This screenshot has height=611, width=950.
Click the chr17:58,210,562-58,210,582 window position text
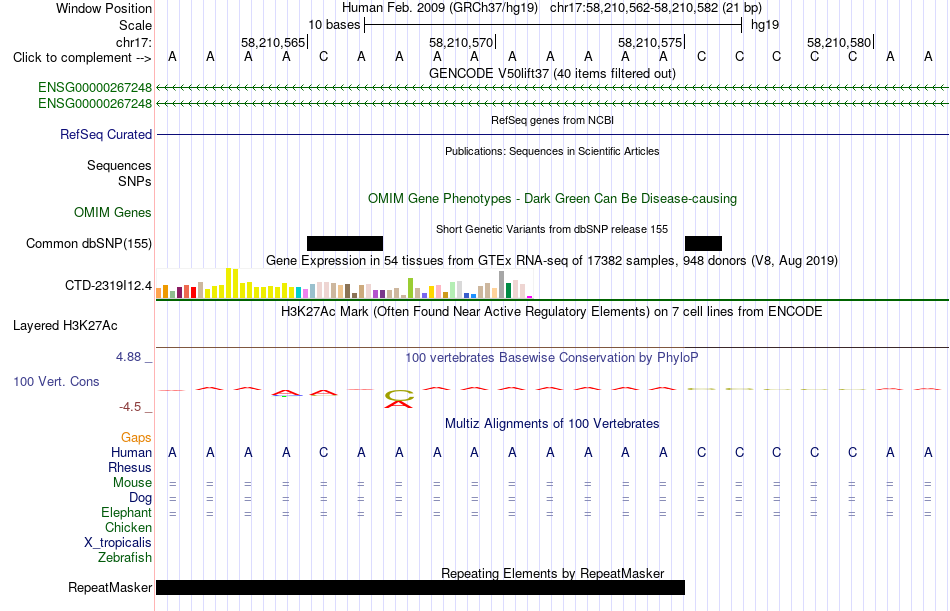656,8
